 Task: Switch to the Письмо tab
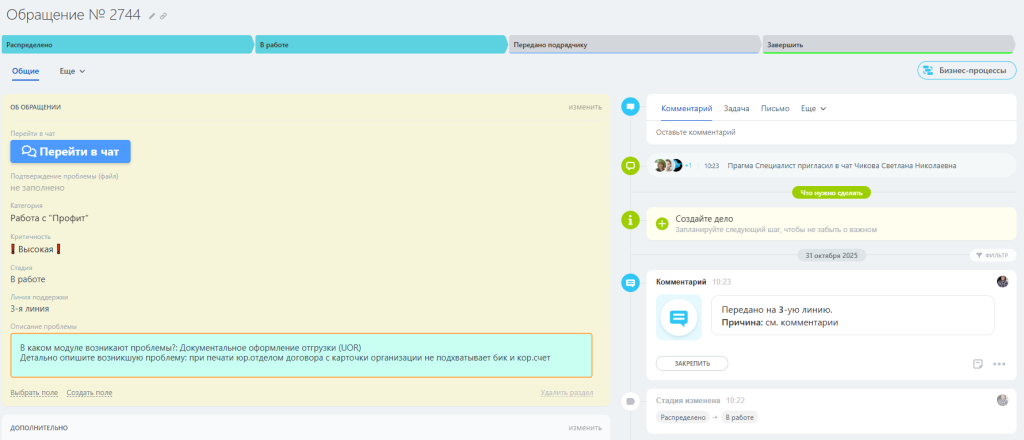click(x=775, y=108)
